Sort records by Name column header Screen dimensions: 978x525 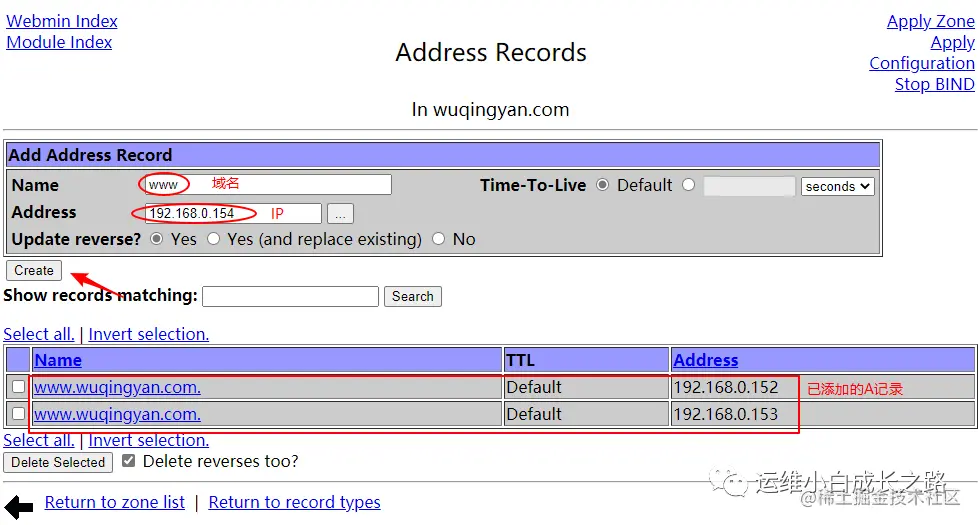(58, 360)
